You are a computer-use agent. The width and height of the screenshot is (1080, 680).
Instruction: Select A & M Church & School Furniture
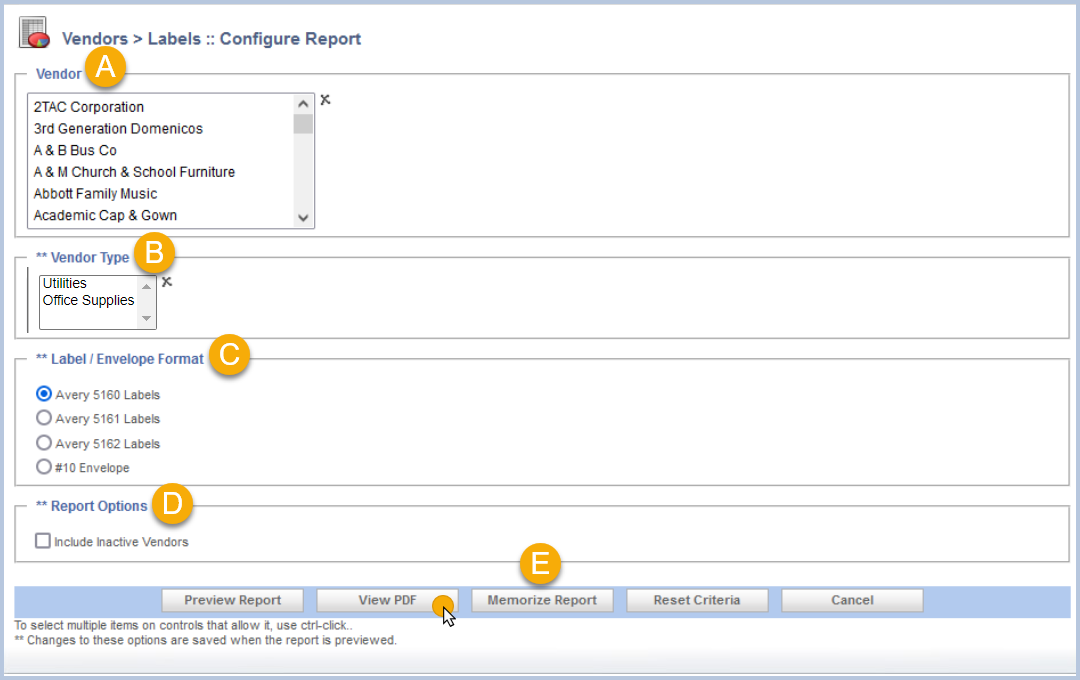pyautogui.click(x=134, y=172)
